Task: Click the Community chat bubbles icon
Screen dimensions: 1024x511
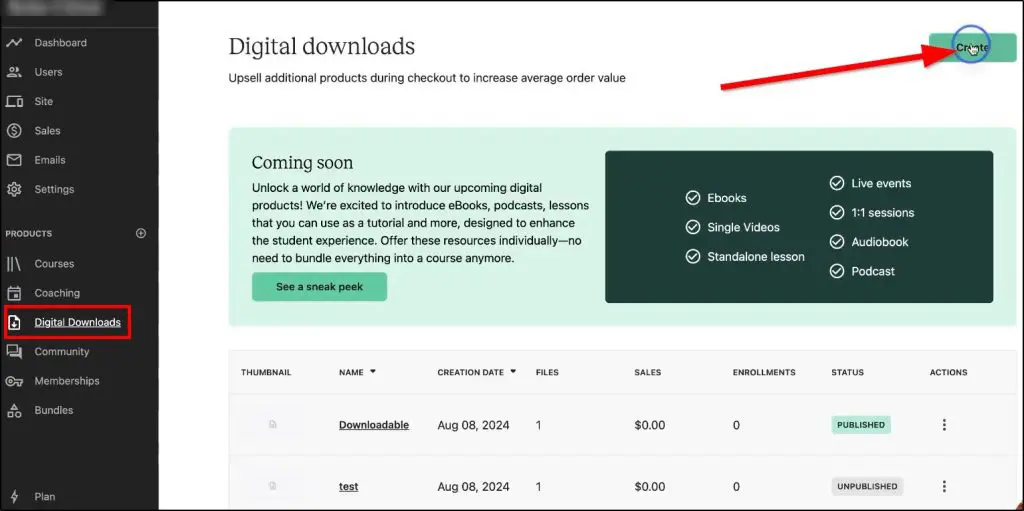Action: tap(14, 352)
